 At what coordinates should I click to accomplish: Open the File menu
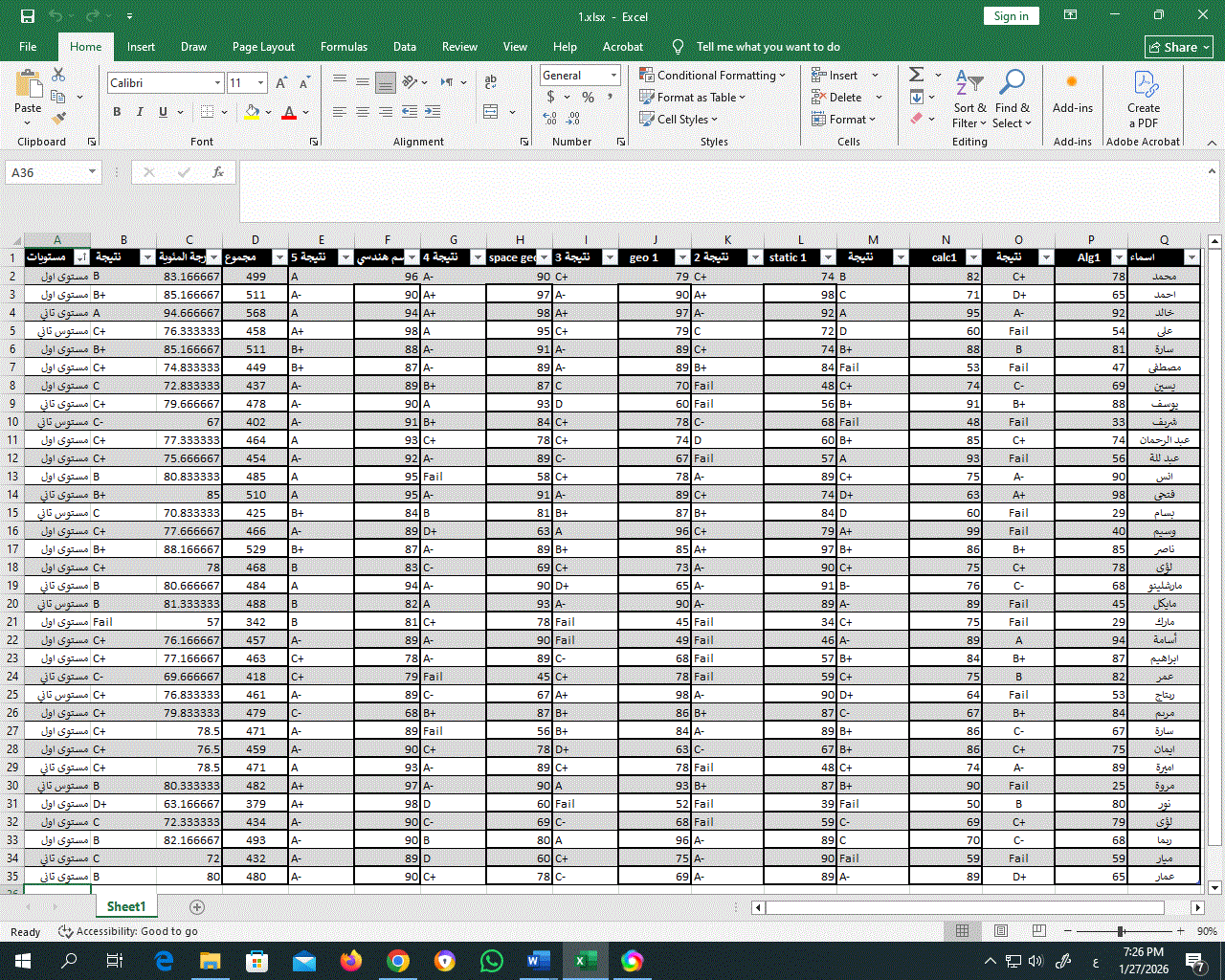point(28,46)
